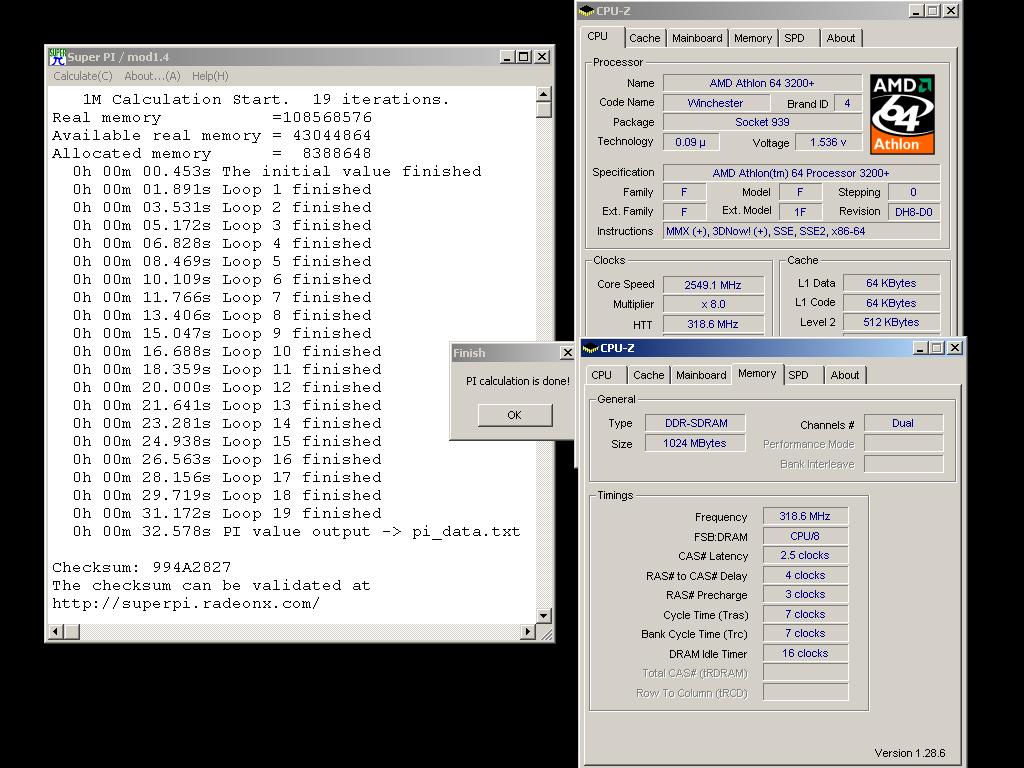Screen dimensions: 1024x768
Task: Click the Checksum: 994A2827 line
Action: coord(142,567)
